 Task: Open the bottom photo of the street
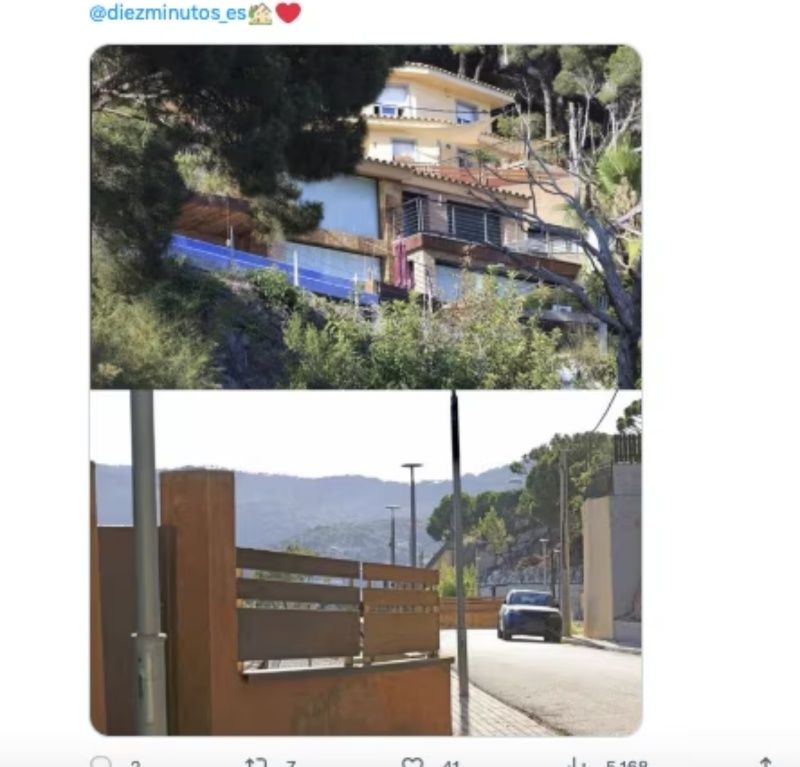(x=366, y=562)
